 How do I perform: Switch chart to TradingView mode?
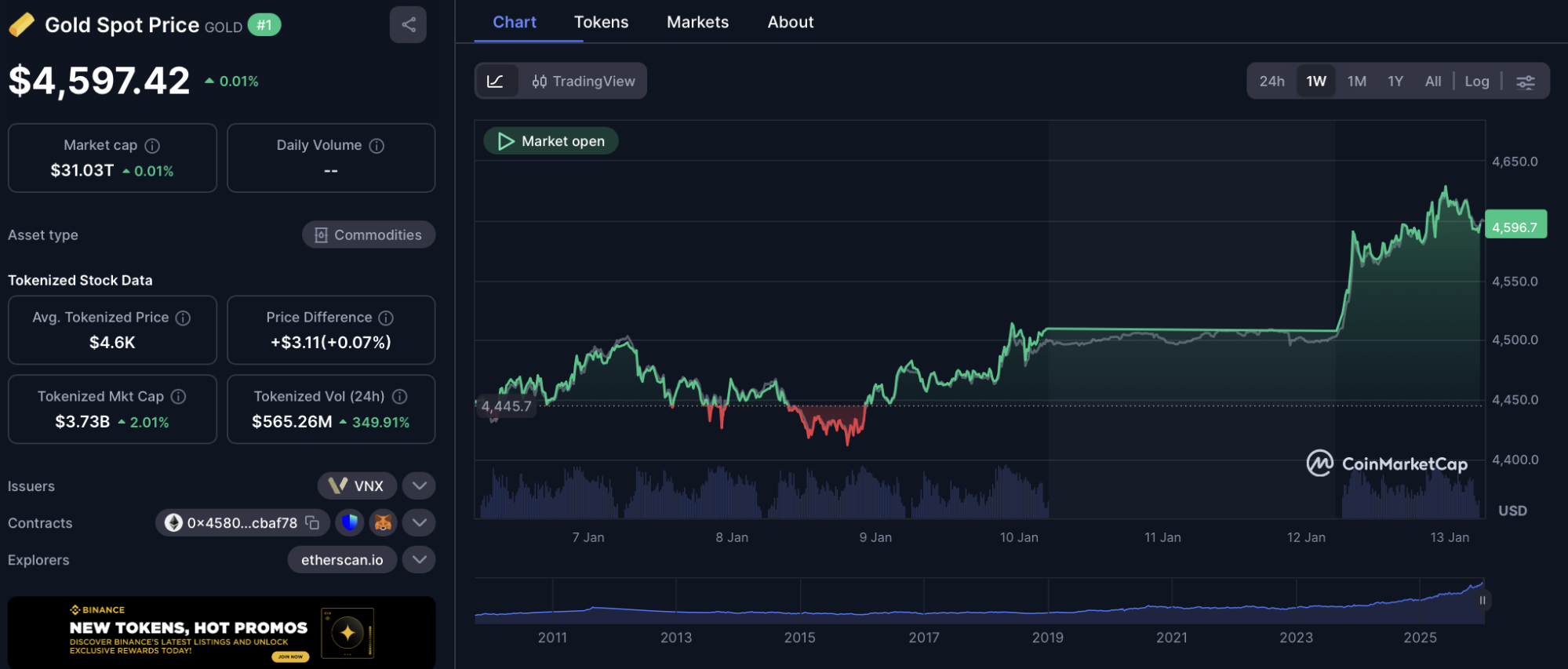pyautogui.click(x=584, y=82)
